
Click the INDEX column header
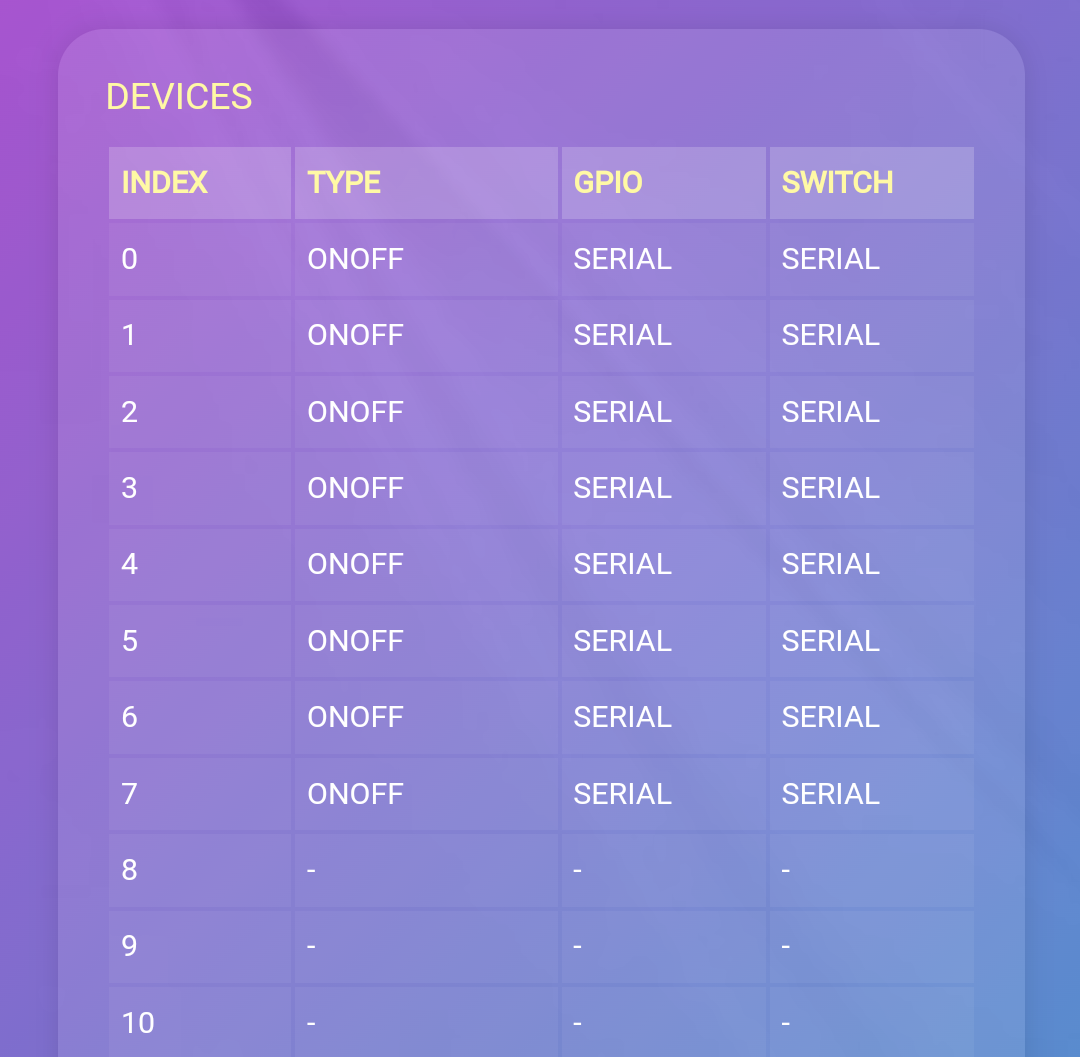[165, 183]
